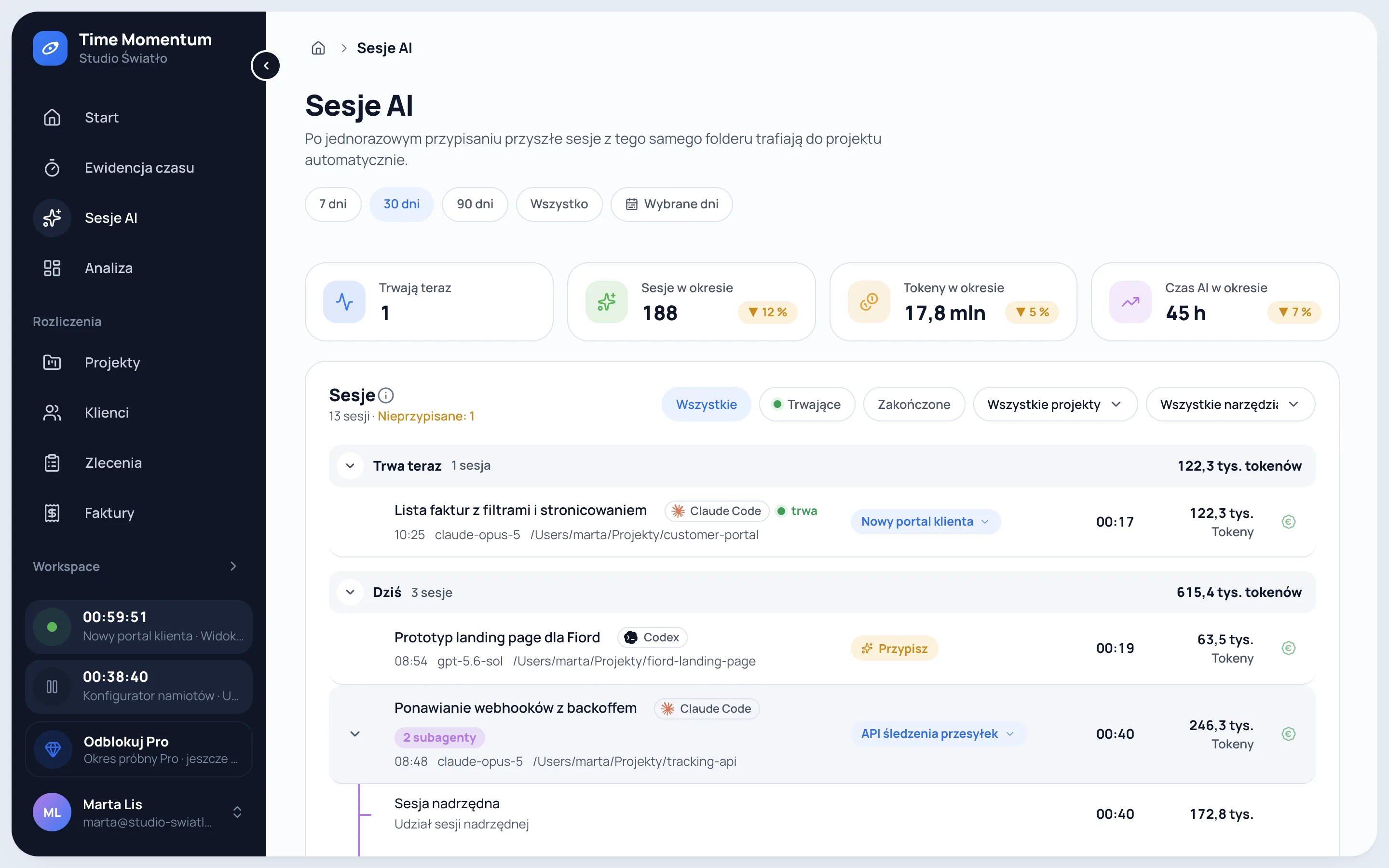Click path /Users/marta/Projekty/fiord-landing-page
The width and height of the screenshot is (1389, 868).
click(634, 661)
